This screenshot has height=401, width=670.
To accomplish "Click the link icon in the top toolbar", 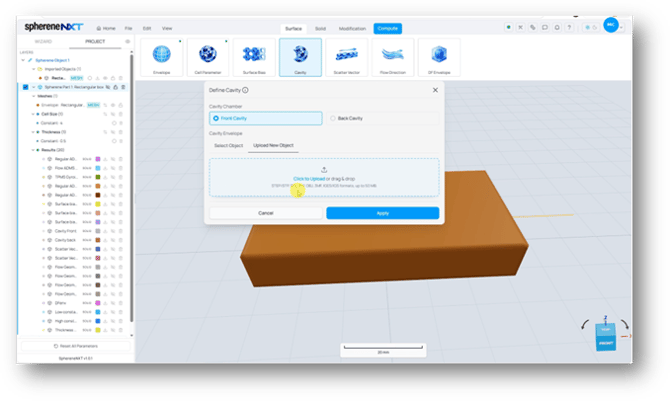I will click(x=532, y=27).
